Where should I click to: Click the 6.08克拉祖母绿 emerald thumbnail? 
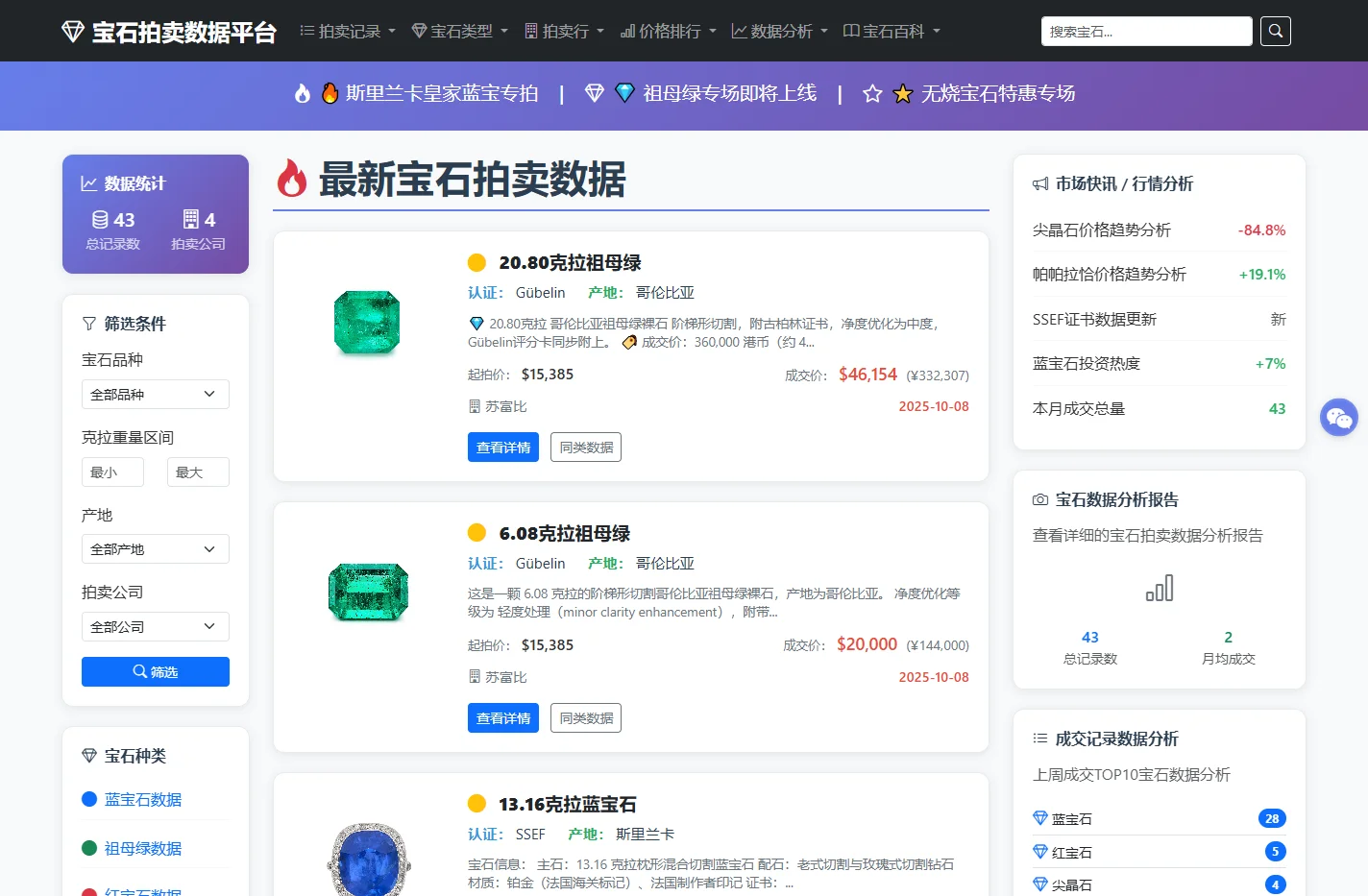point(369,592)
